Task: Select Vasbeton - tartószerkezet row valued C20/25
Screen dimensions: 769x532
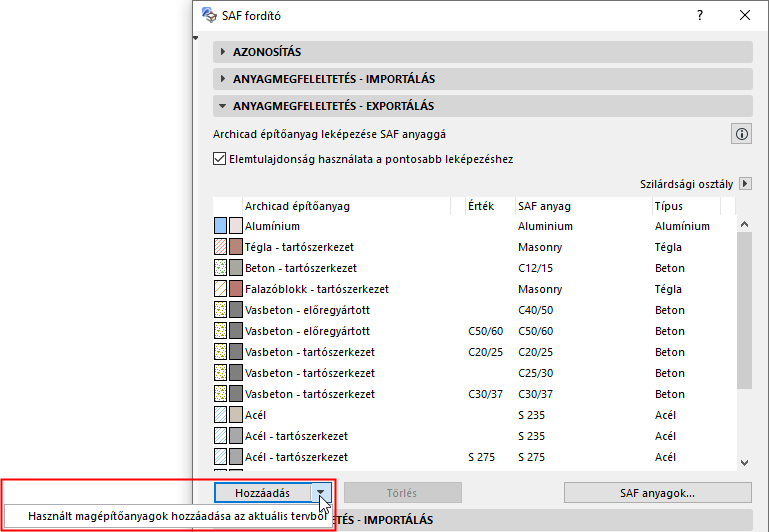Action: (x=475, y=352)
